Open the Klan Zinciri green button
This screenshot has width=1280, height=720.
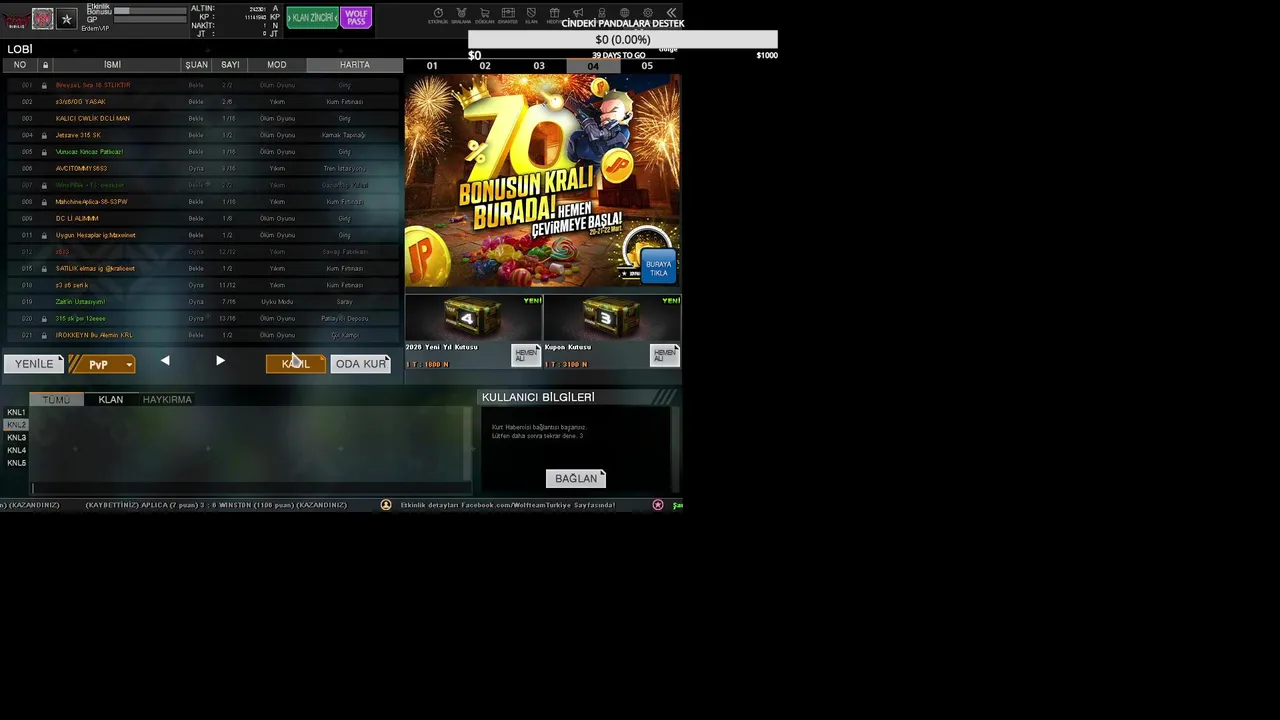point(312,18)
